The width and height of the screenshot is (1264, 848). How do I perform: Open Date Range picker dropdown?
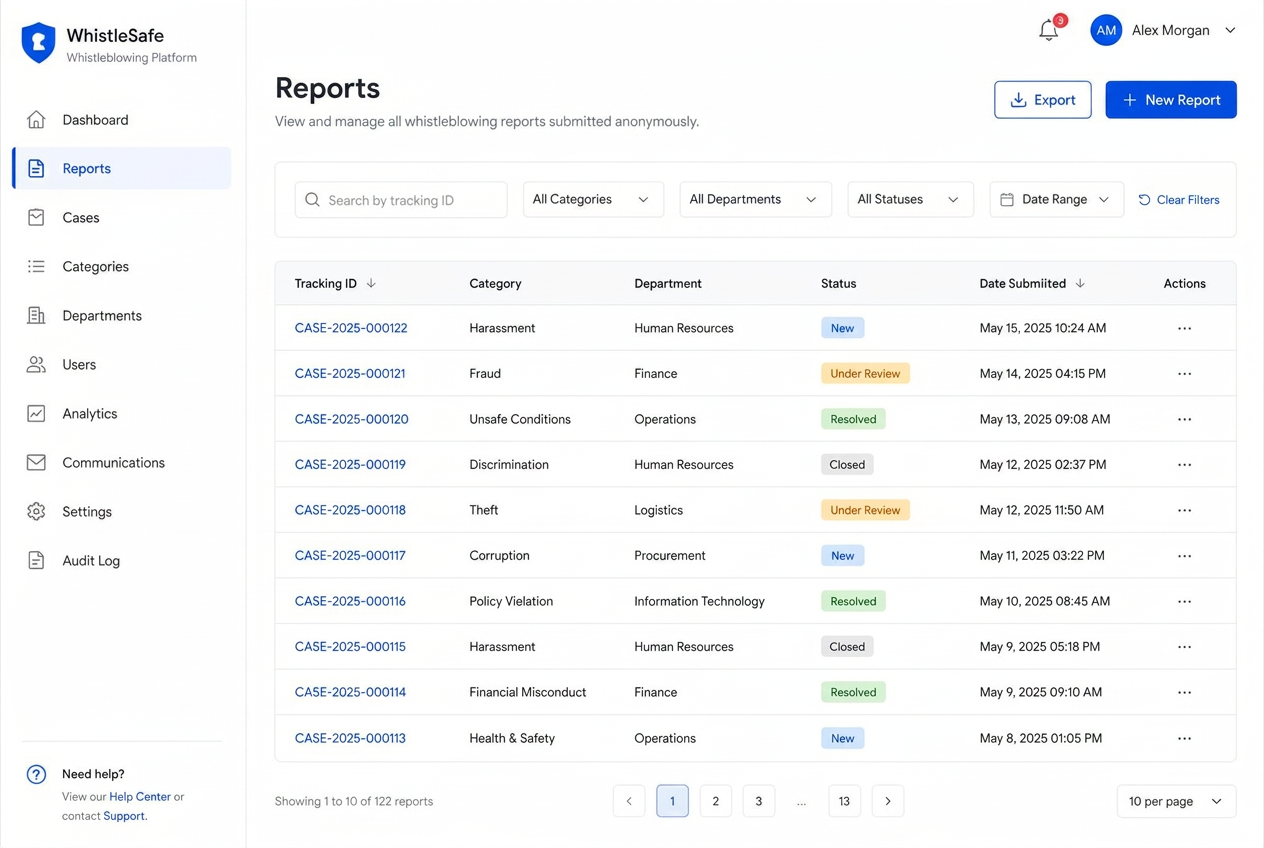[1056, 200]
